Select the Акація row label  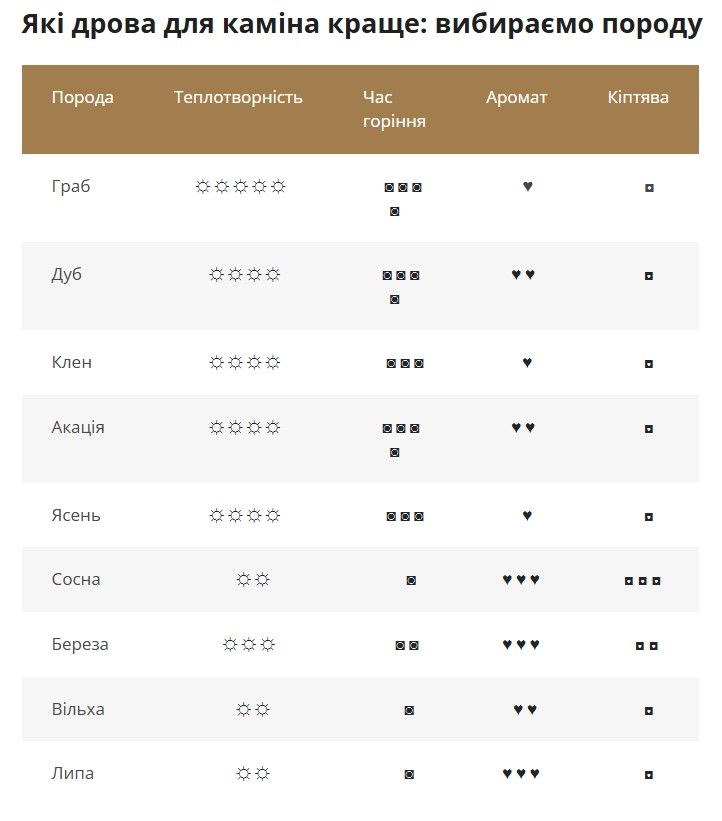tap(78, 427)
